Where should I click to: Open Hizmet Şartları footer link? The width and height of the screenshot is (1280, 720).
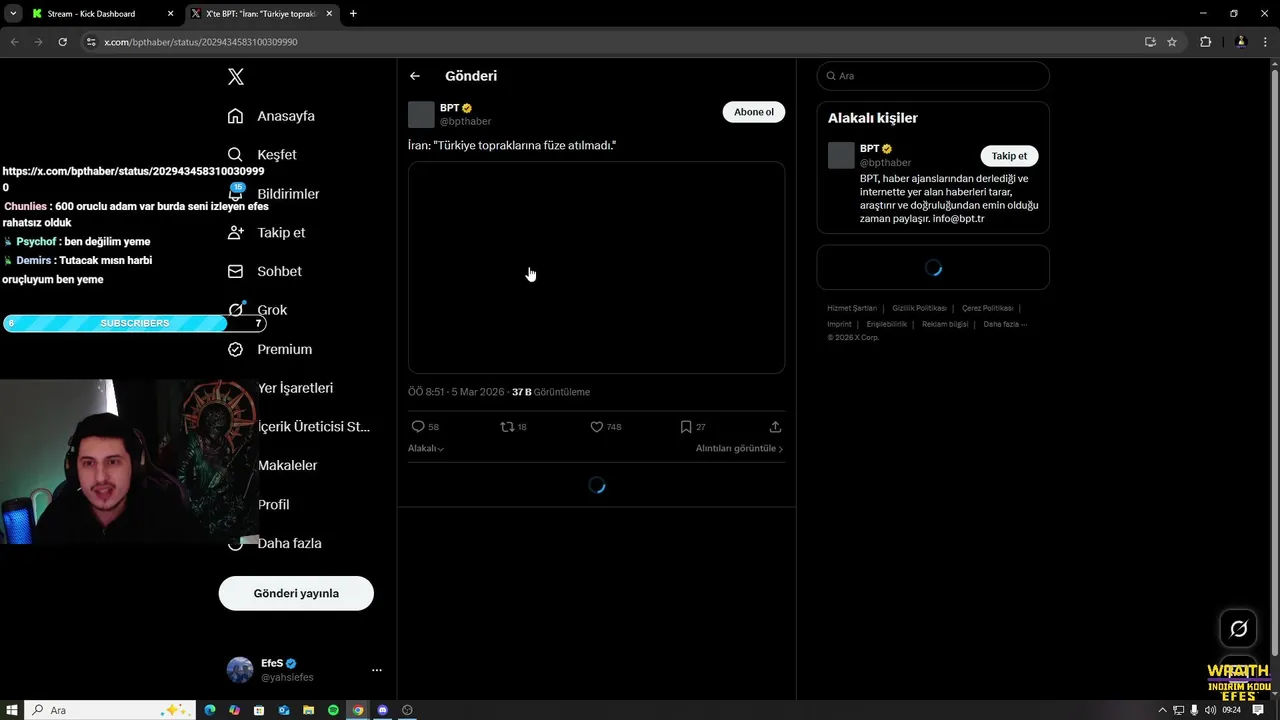tap(852, 308)
